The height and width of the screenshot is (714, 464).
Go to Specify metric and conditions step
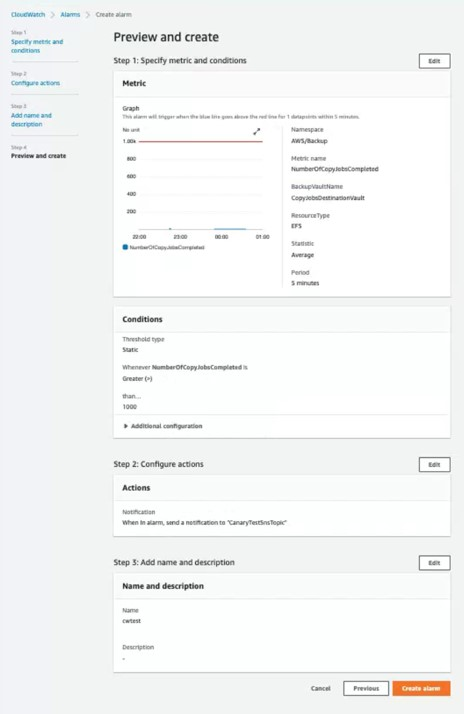[x=37, y=46]
